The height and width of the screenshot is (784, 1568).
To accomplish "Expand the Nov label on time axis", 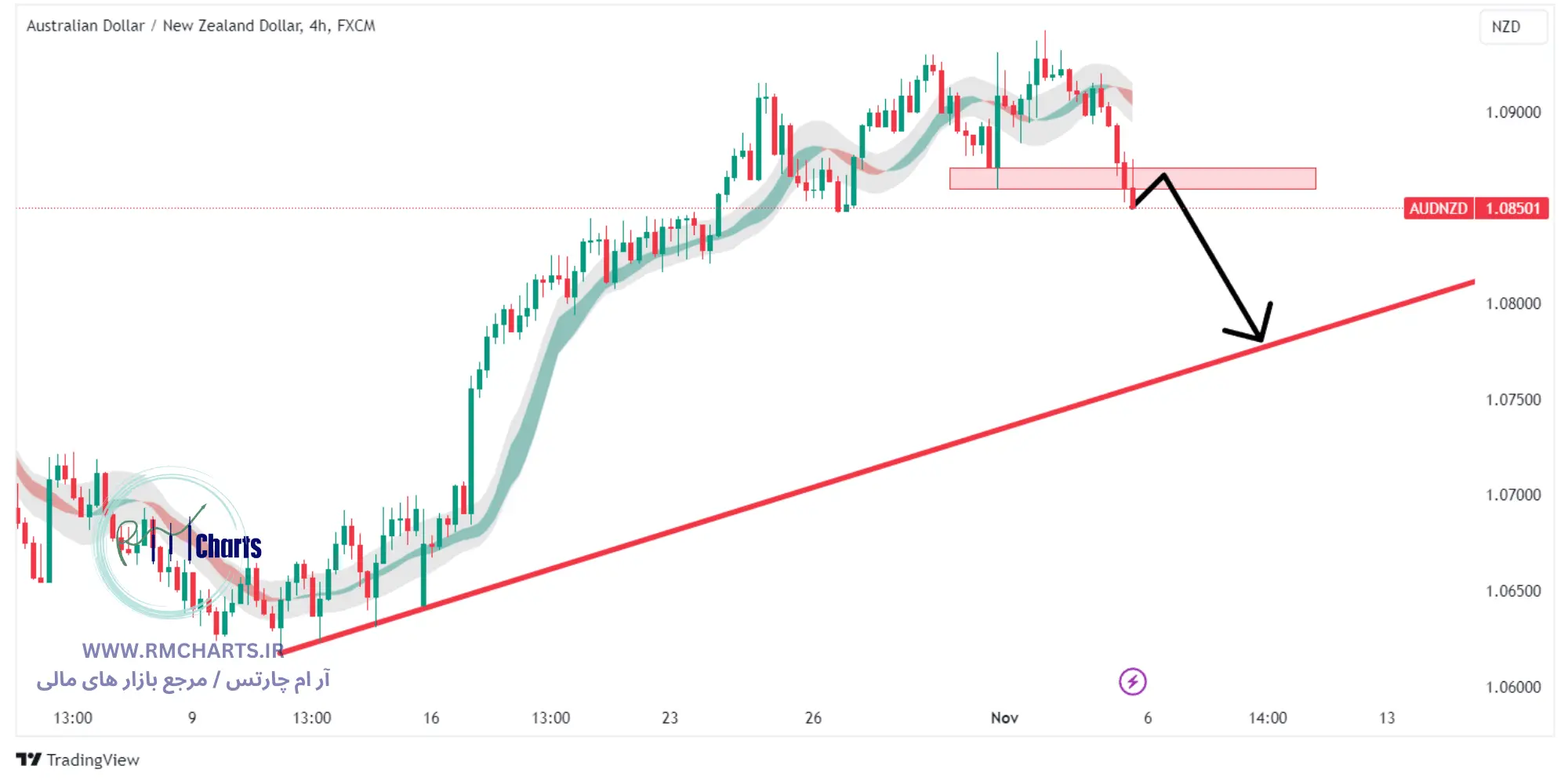I will 1004,717.
